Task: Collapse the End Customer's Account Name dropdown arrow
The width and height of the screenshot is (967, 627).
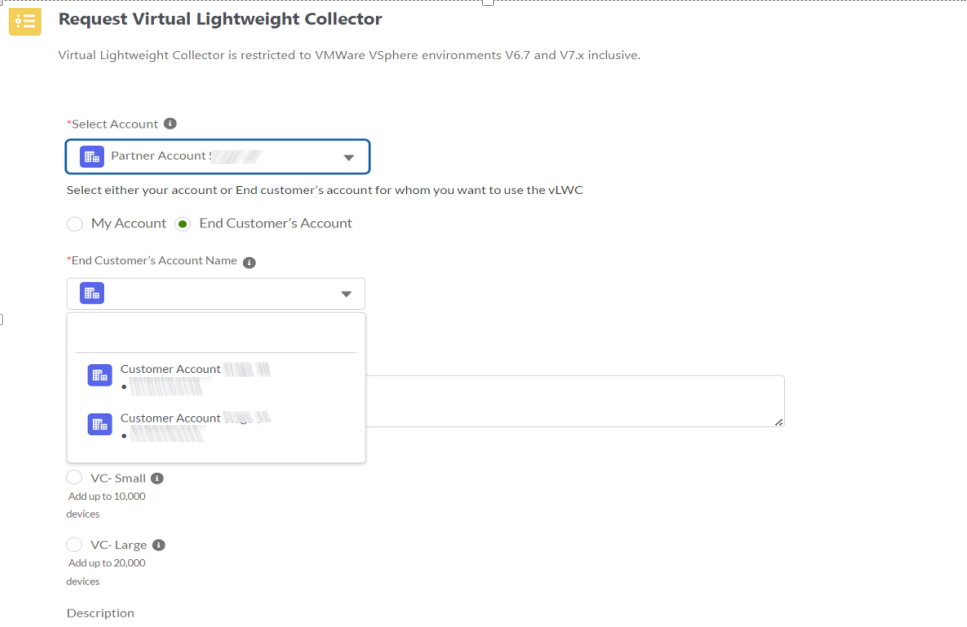Action: tap(346, 294)
